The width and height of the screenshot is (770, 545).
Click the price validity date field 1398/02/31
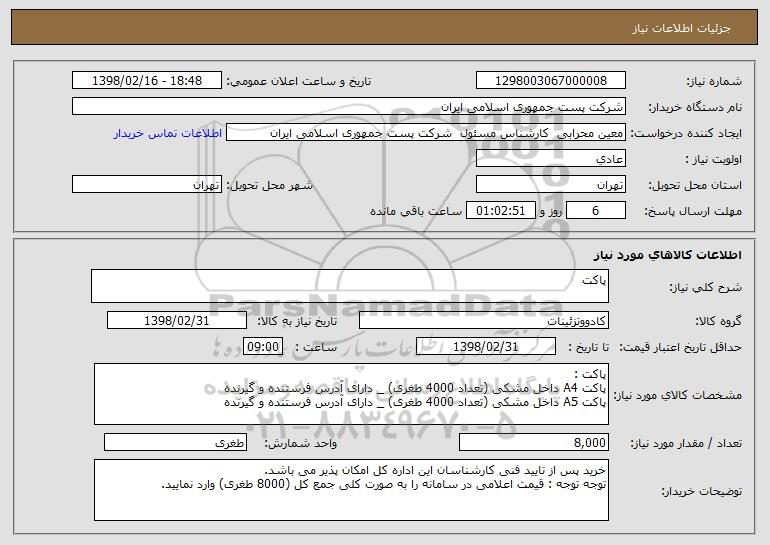click(x=486, y=346)
